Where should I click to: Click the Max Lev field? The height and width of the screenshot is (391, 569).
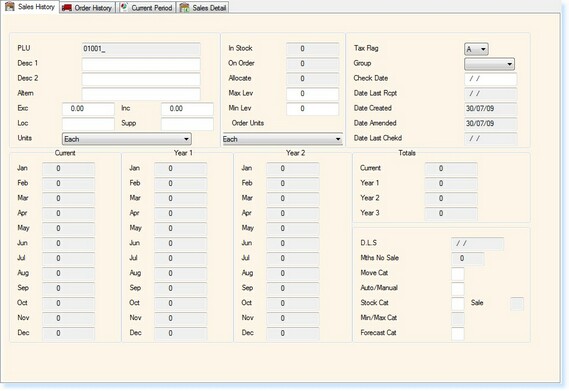[x=312, y=94]
